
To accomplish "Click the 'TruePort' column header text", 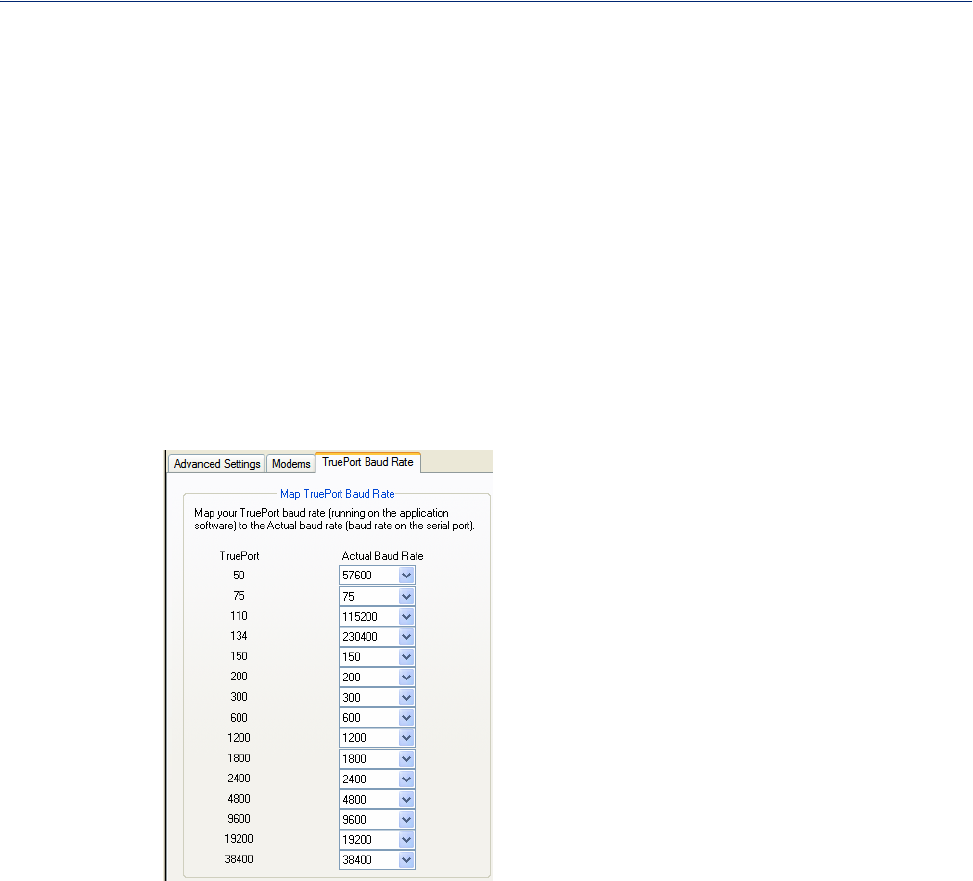I will click(239, 556).
